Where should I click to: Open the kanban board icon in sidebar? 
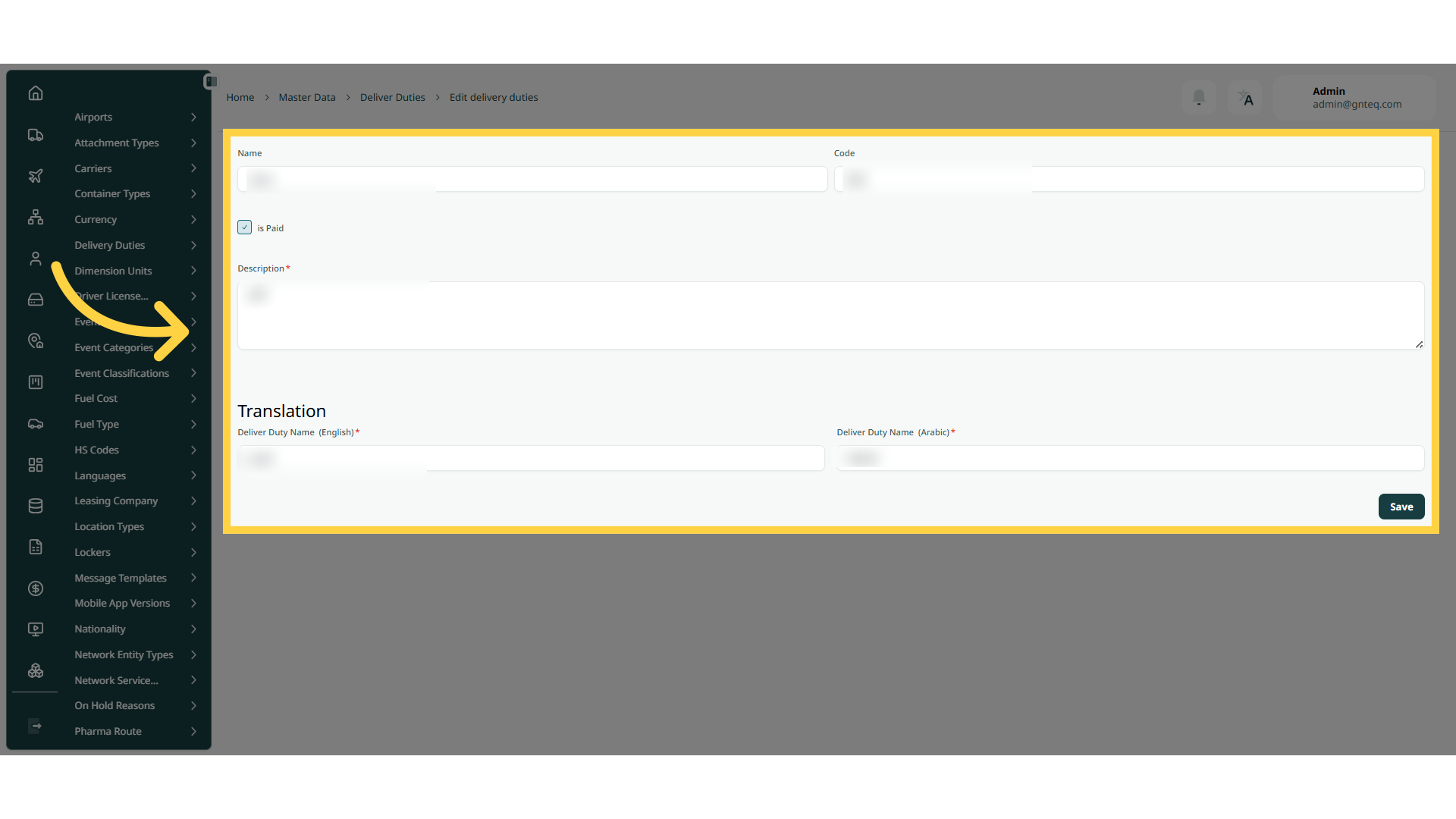(x=36, y=382)
